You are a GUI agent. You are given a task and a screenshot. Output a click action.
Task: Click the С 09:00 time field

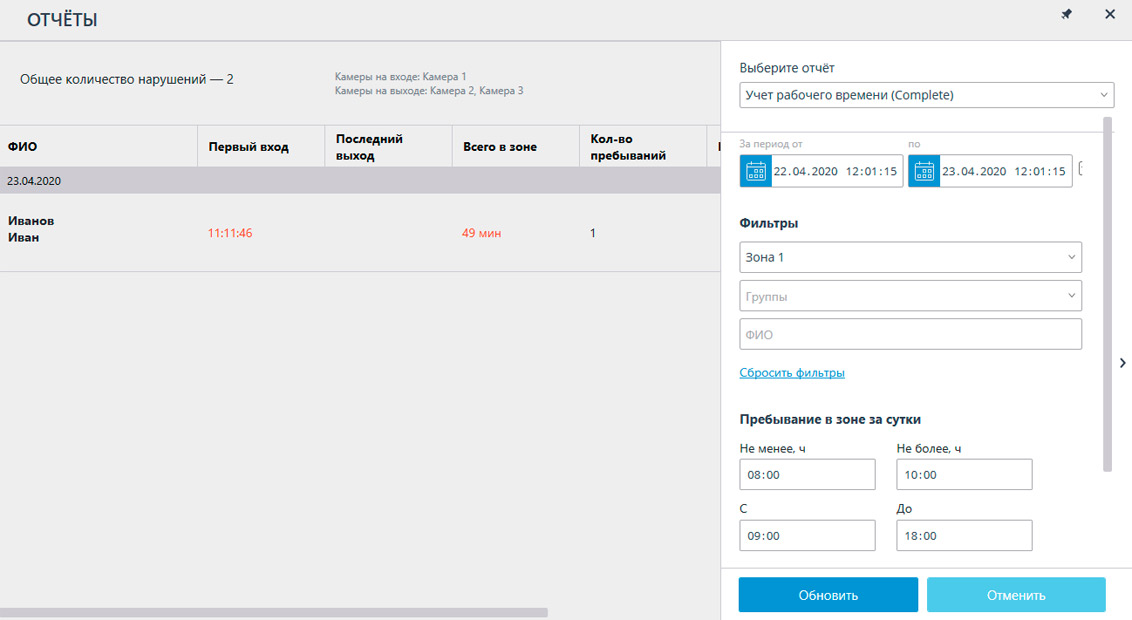click(x=807, y=536)
